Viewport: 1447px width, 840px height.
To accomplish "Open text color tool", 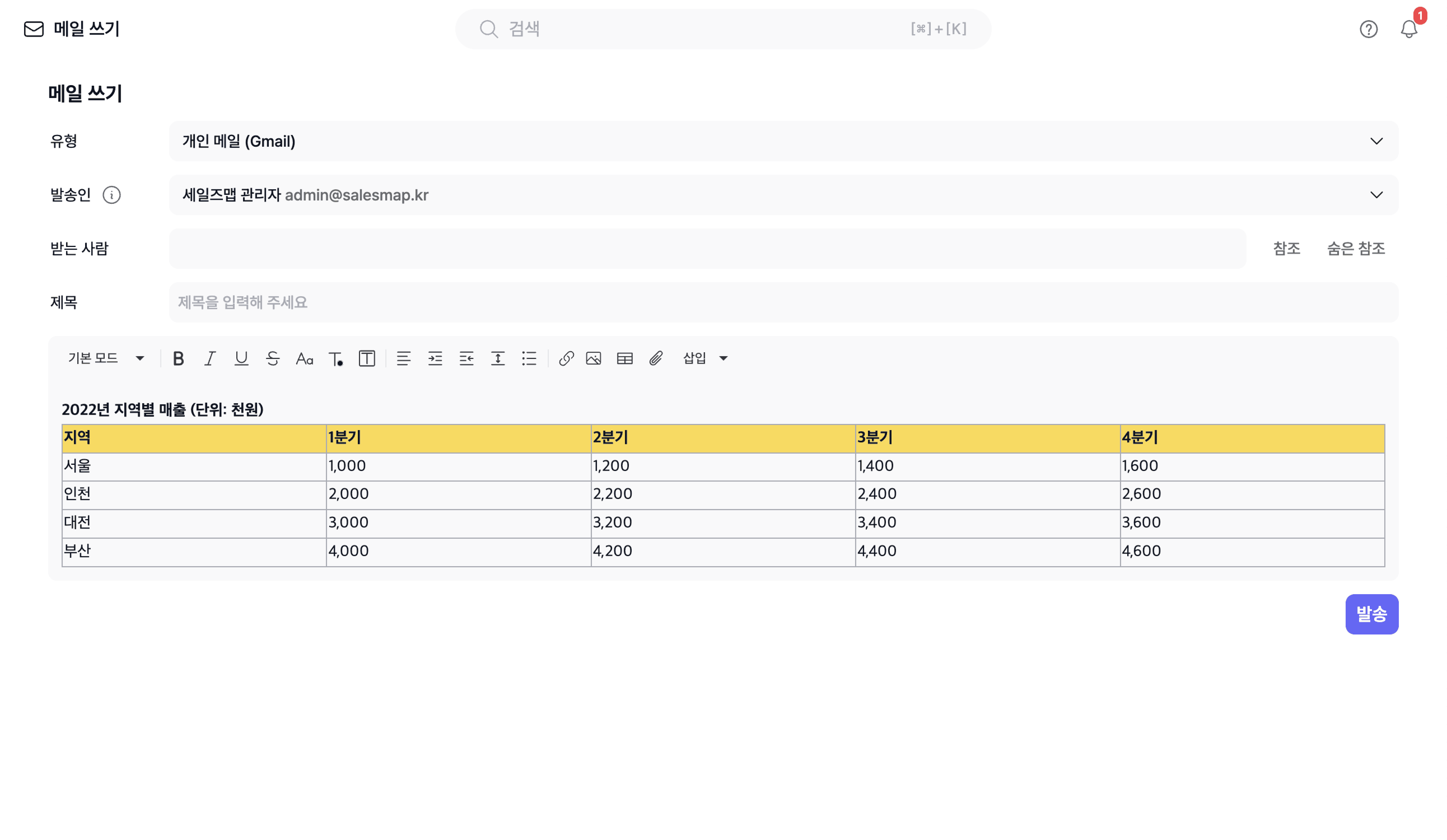I will [335, 358].
